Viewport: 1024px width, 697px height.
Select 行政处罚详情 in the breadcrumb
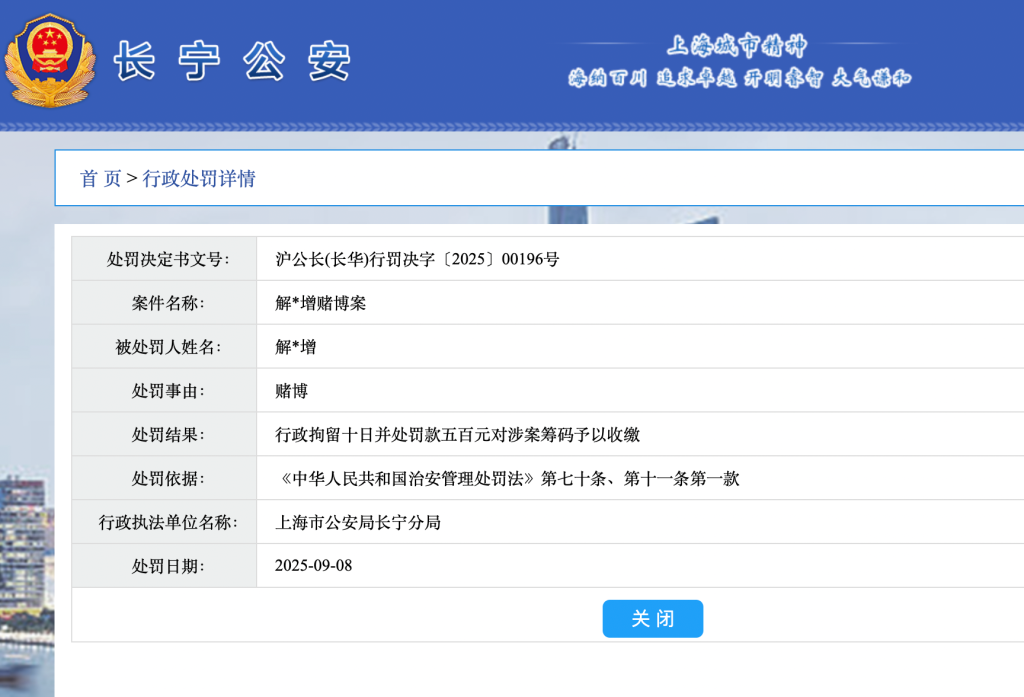199,179
